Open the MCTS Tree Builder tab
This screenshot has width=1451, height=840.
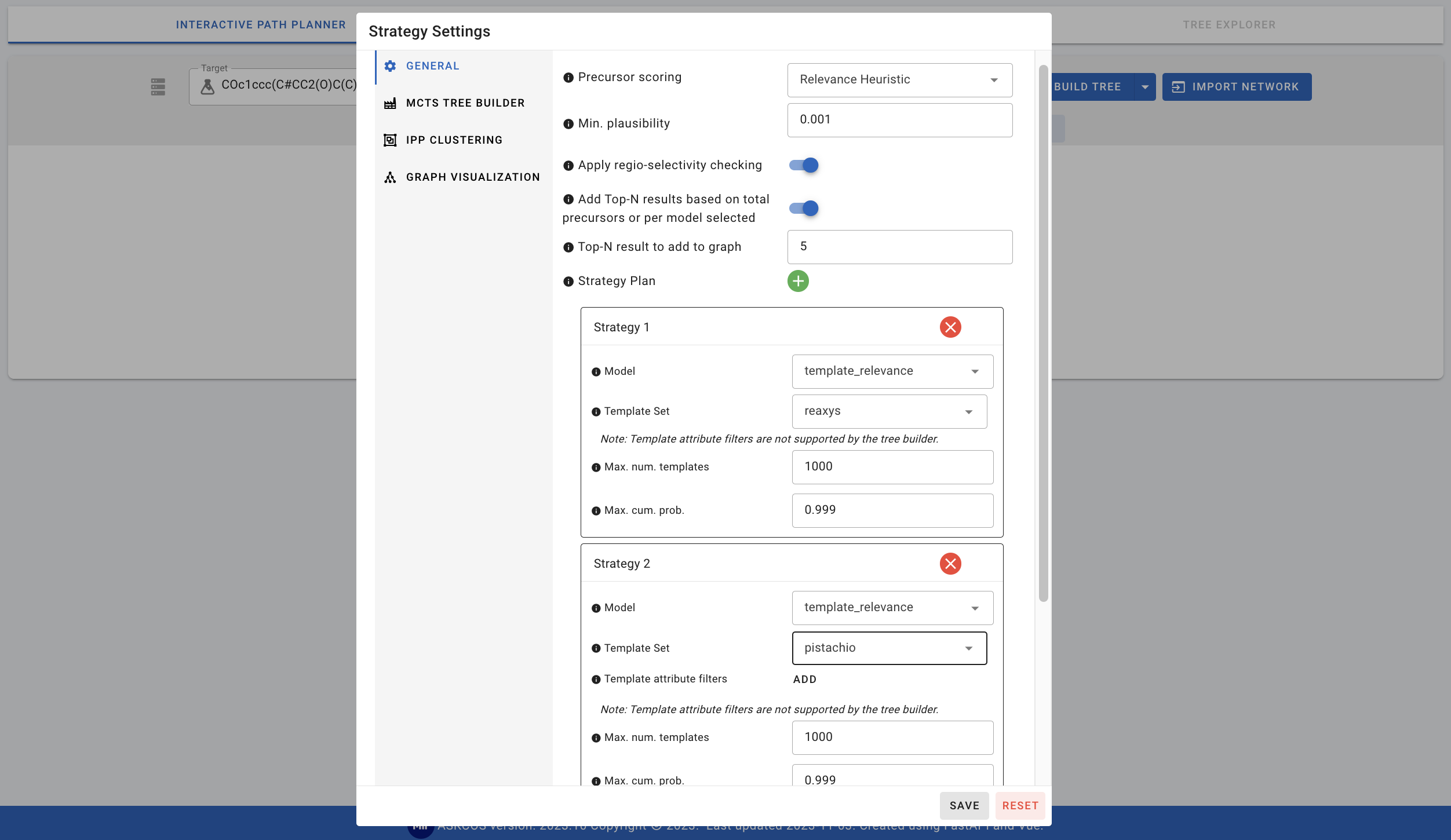click(x=463, y=103)
